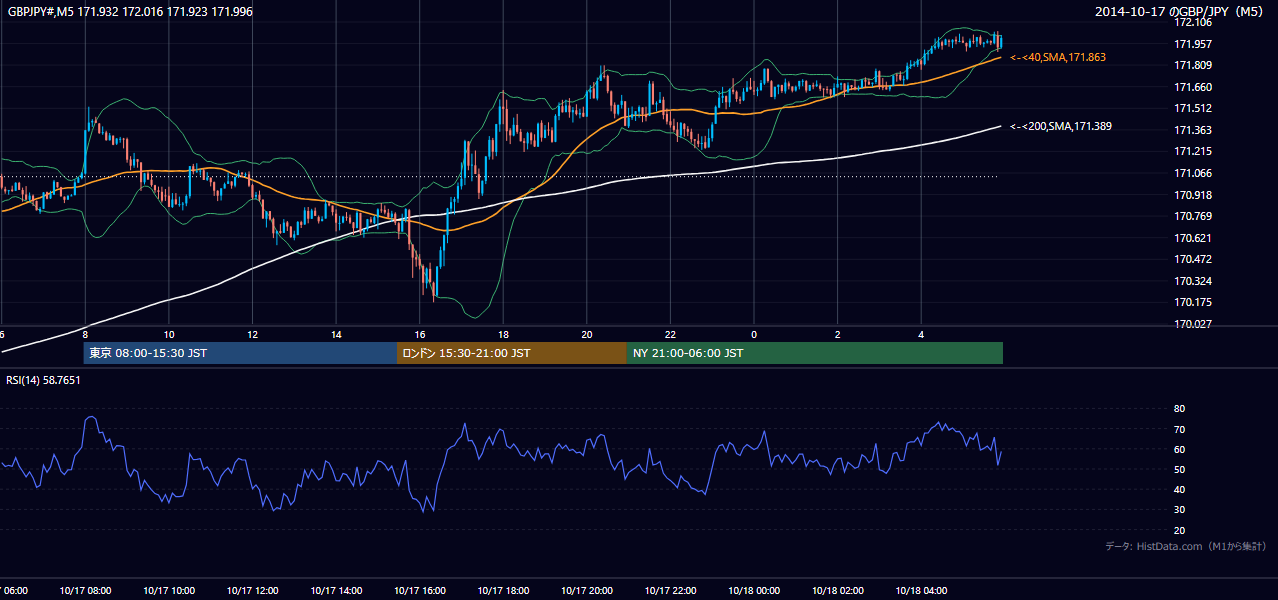Click the 10/17 20:00 date label
The image size is (1278, 600).
587,591
